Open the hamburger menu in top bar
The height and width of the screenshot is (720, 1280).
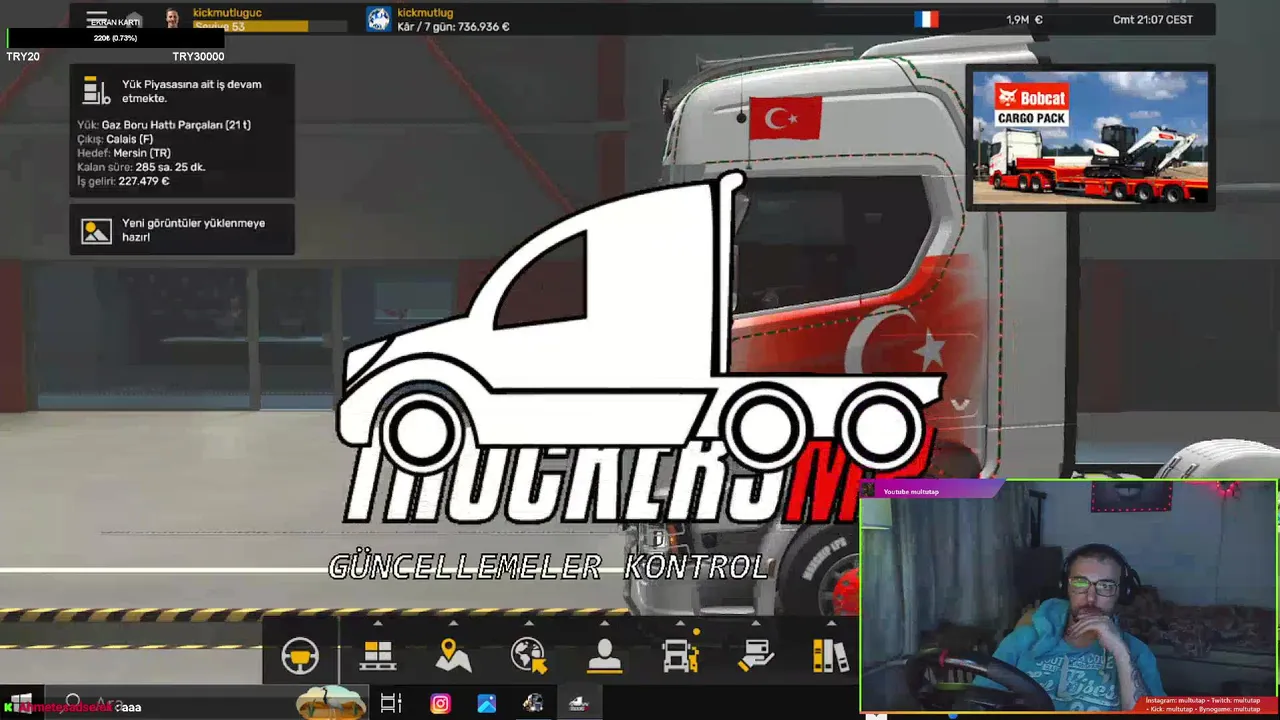tap(97, 20)
